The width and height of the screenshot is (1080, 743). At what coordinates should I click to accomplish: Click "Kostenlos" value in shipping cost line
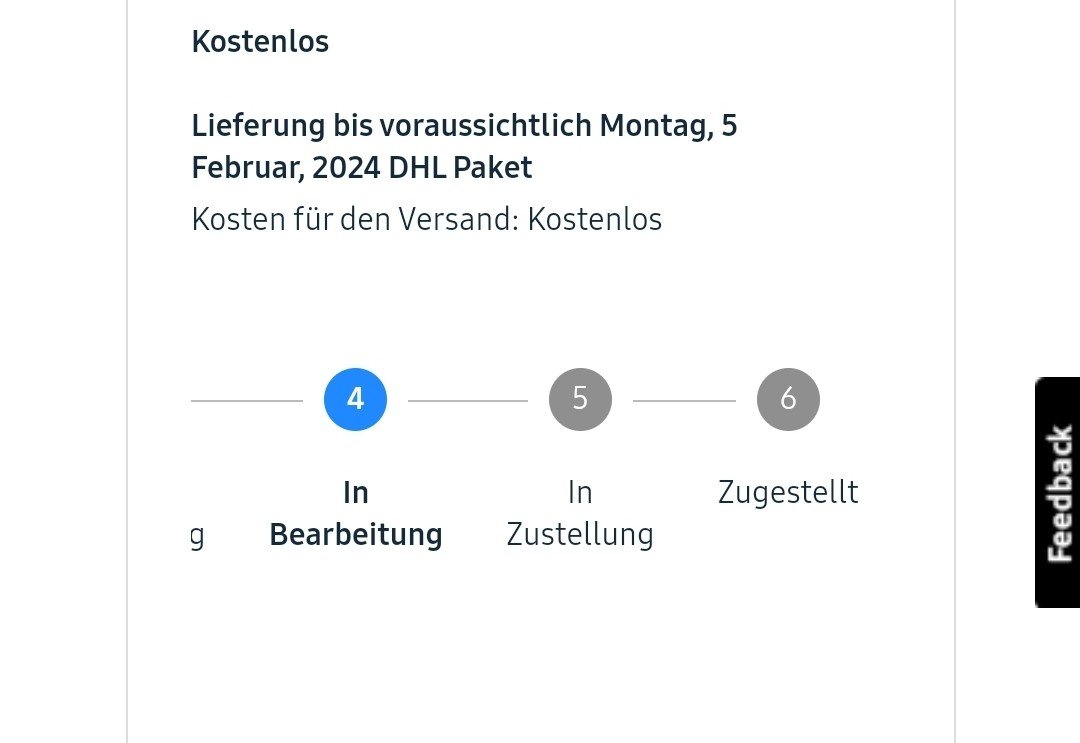pyautogui.click(x=595, y=220)
